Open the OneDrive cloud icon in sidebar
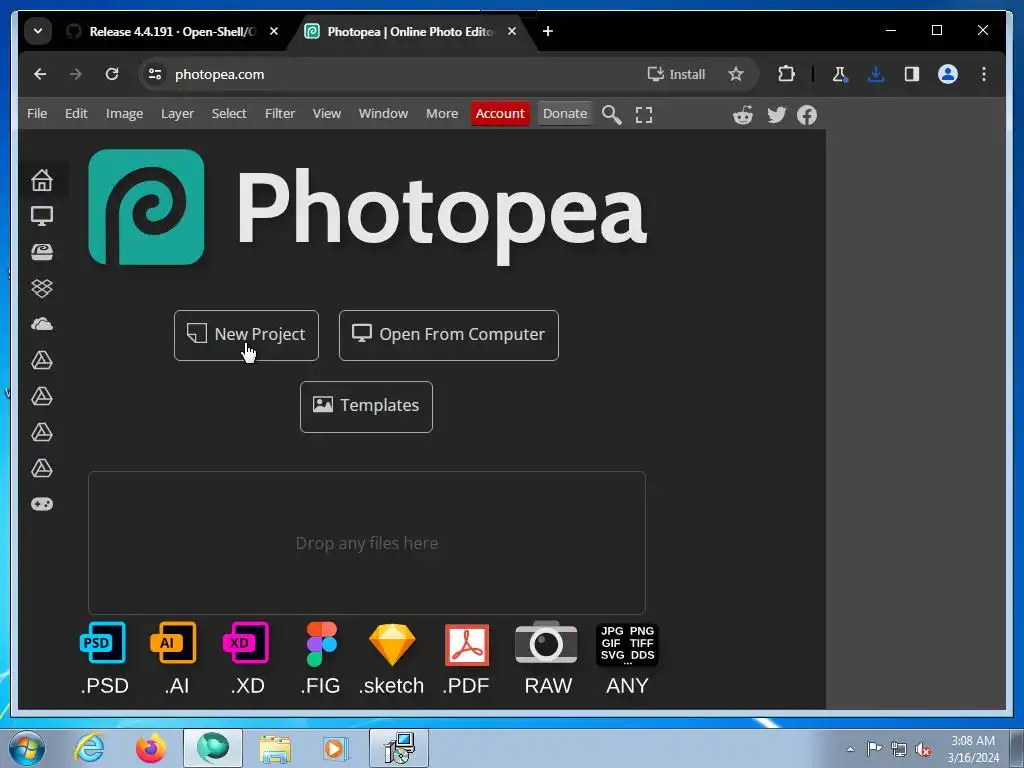Screen dimensions: 1024x768 click(42, 324)
